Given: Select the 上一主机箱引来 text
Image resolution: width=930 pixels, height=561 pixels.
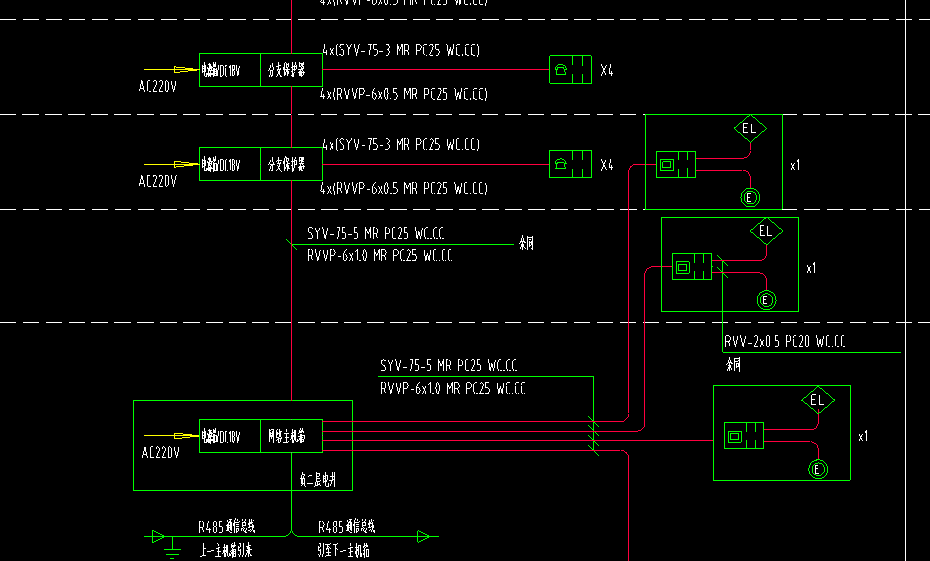Looking at the screenshot, I should 226,551.
